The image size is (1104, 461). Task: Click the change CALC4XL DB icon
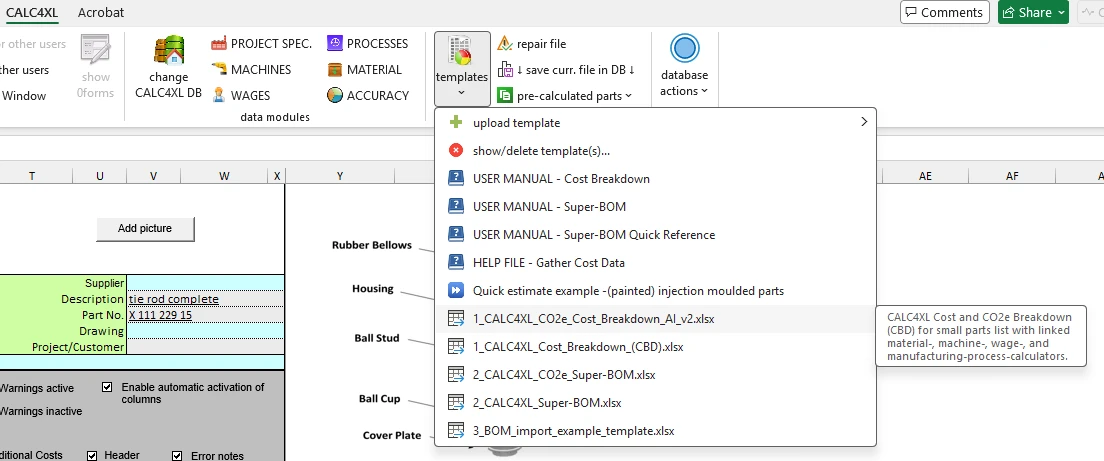168,54
